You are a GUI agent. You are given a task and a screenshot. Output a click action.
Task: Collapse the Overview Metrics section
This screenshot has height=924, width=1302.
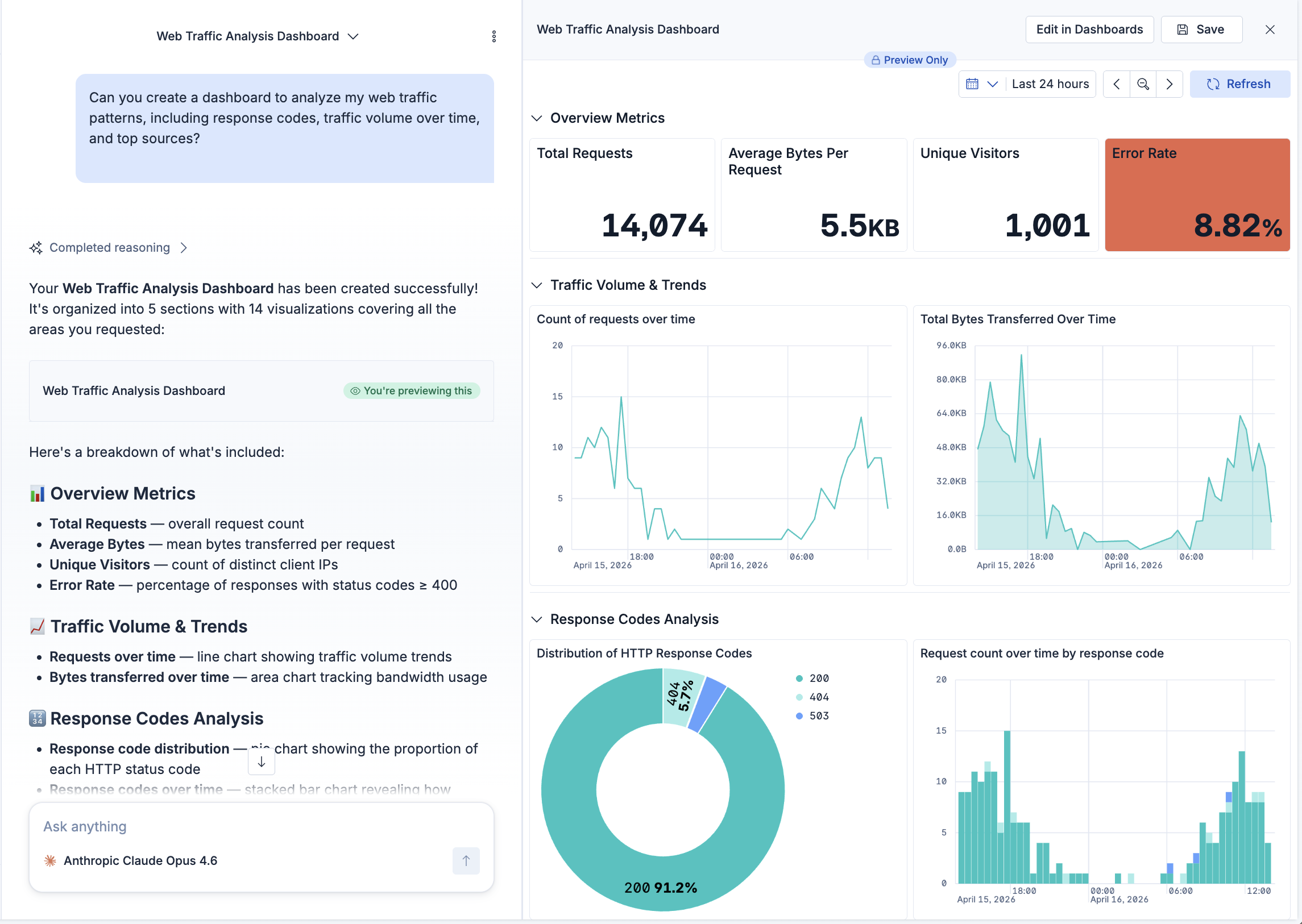[x=537, y=118]
